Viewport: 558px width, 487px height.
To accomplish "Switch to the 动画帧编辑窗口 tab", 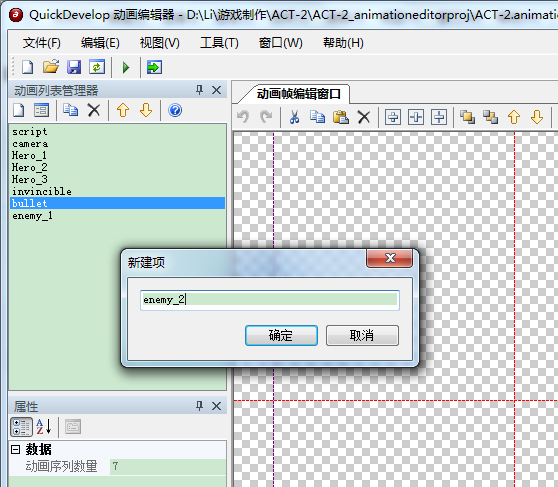I will tap(299, 94).
